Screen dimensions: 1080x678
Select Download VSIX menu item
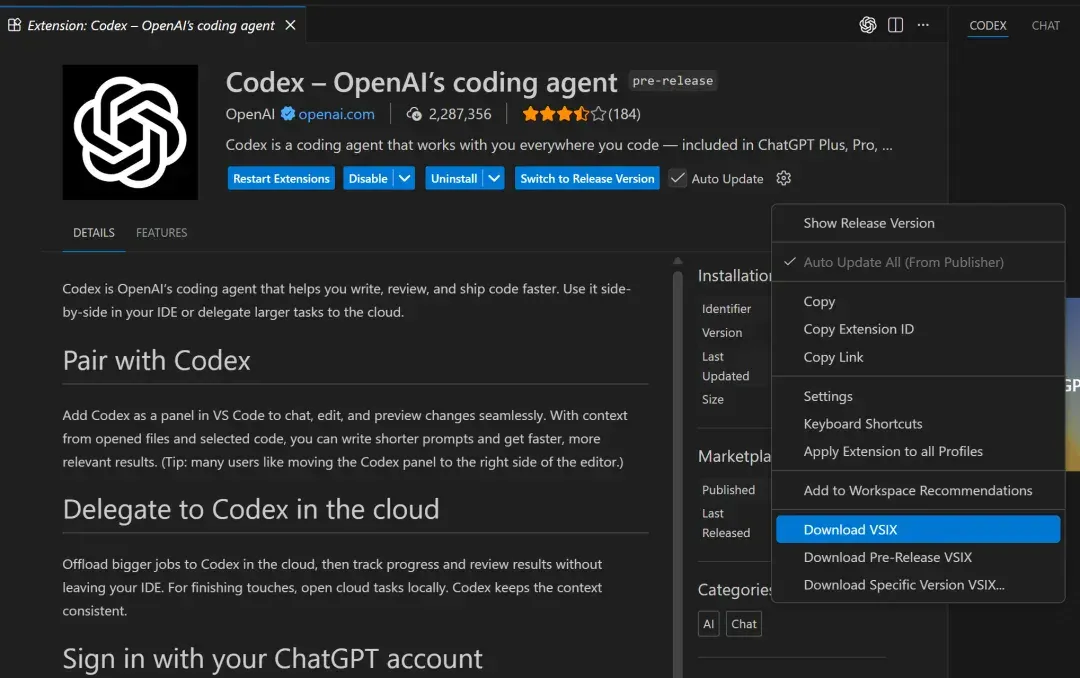click(x=918, y=529)
